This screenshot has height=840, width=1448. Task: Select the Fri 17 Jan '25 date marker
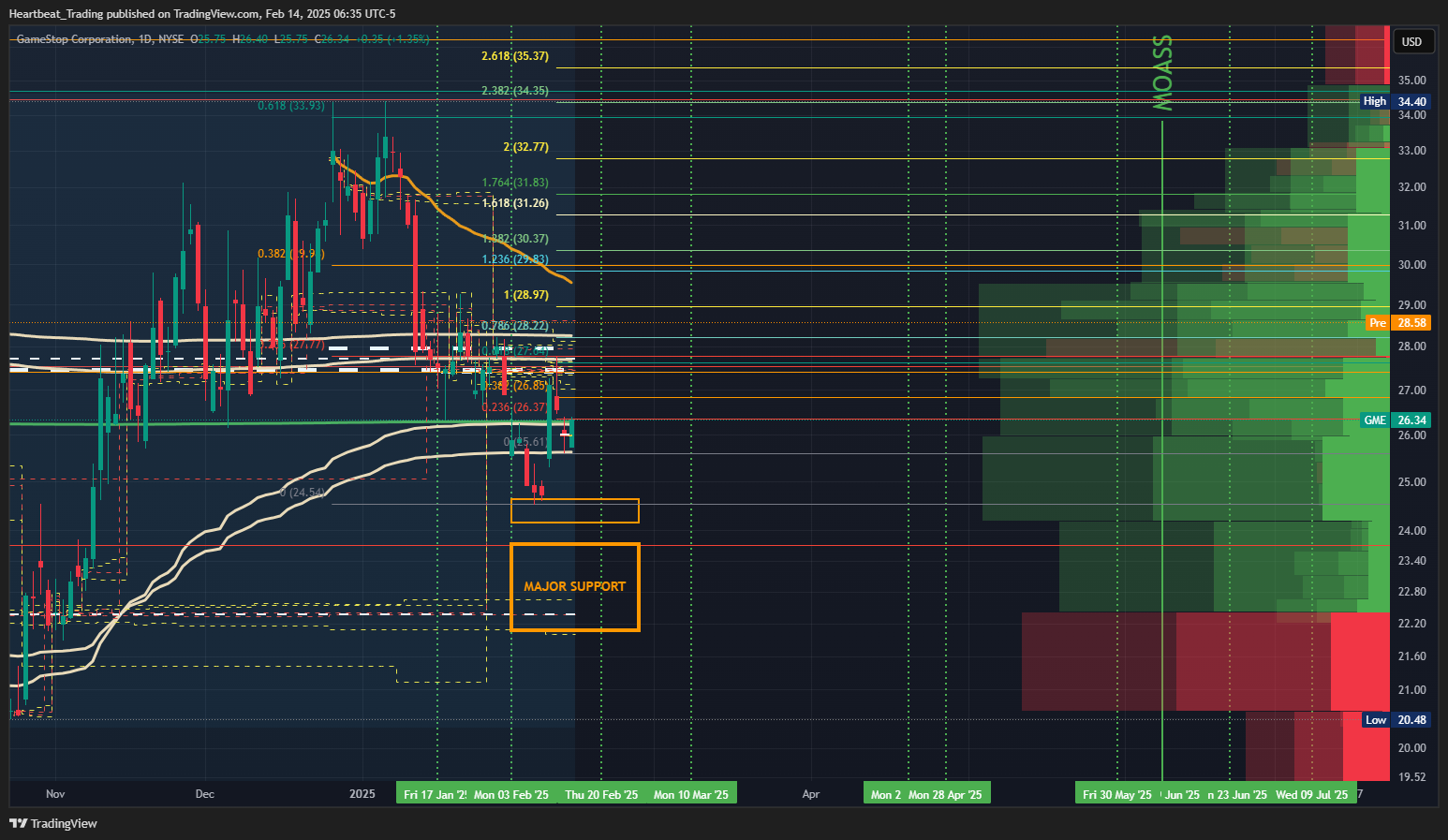[x=434, y=794]
